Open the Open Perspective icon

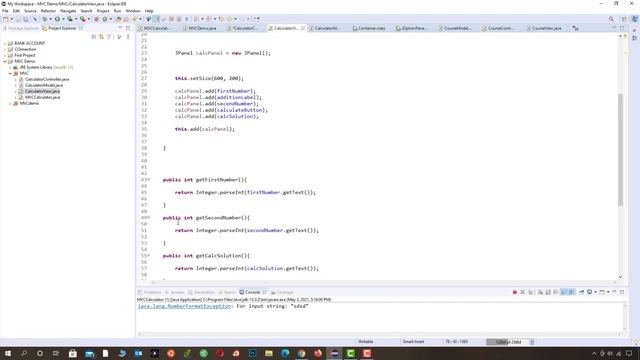point(624,19)
